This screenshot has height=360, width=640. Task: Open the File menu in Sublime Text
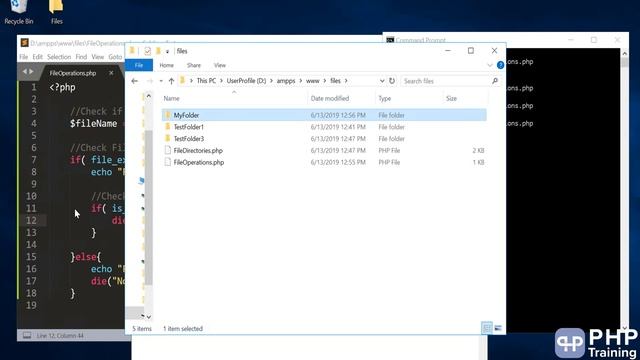[24, 57]
